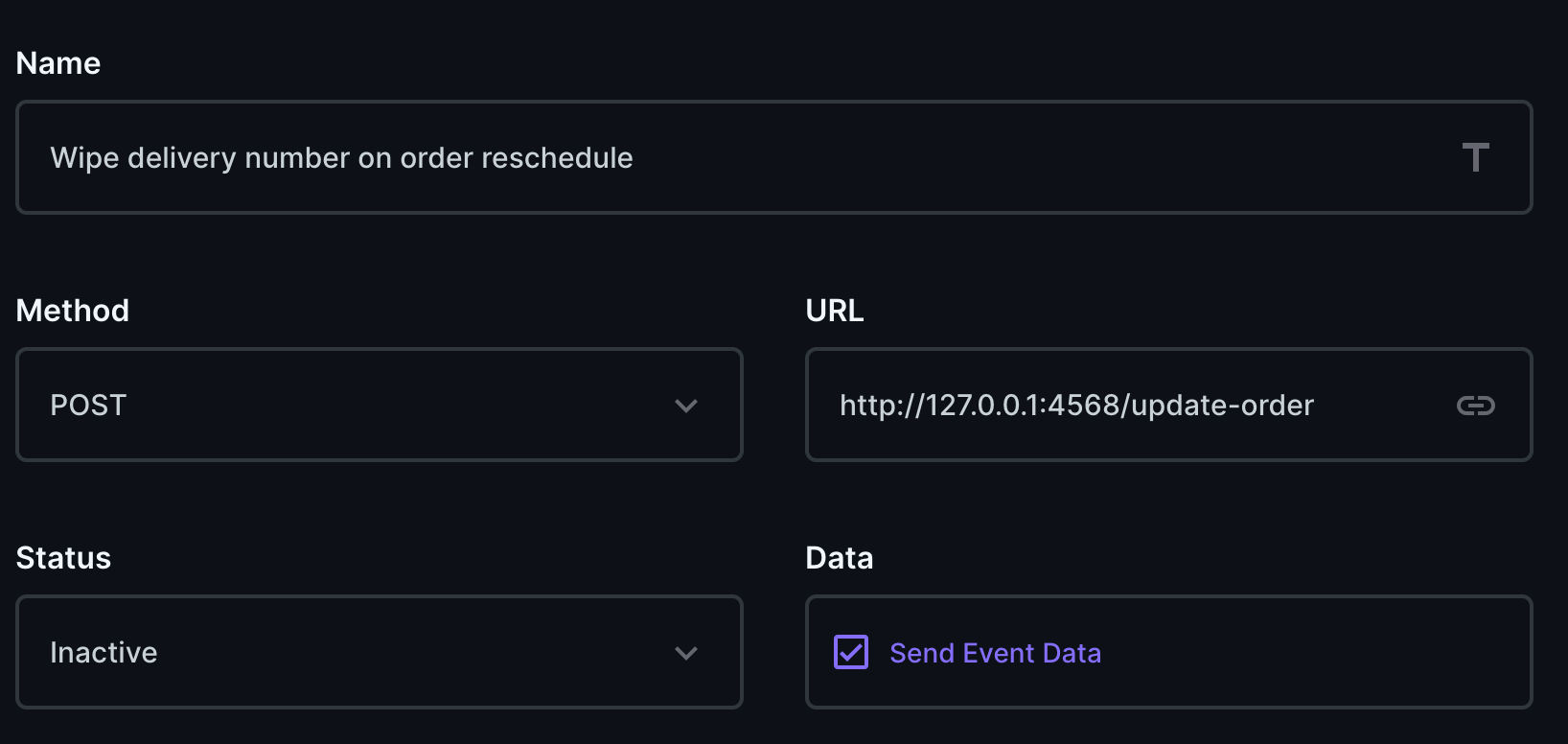Click the Send Event Data label

click(995, 652)
